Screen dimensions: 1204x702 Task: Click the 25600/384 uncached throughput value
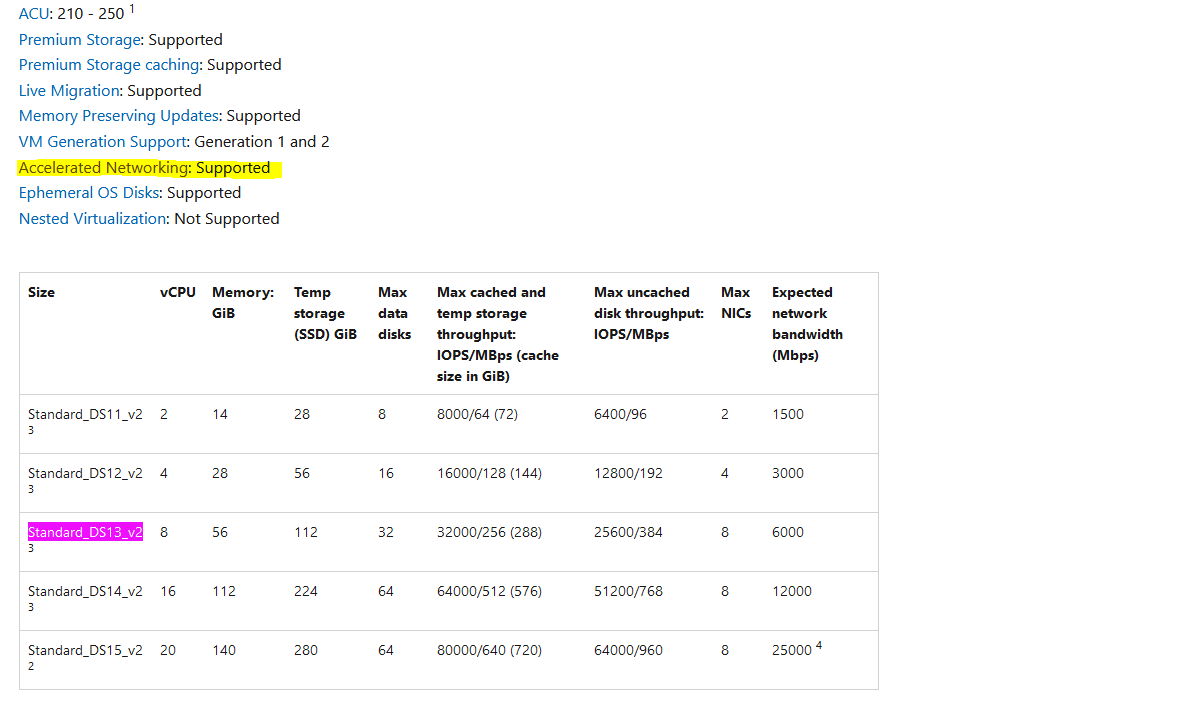point(628,532)
